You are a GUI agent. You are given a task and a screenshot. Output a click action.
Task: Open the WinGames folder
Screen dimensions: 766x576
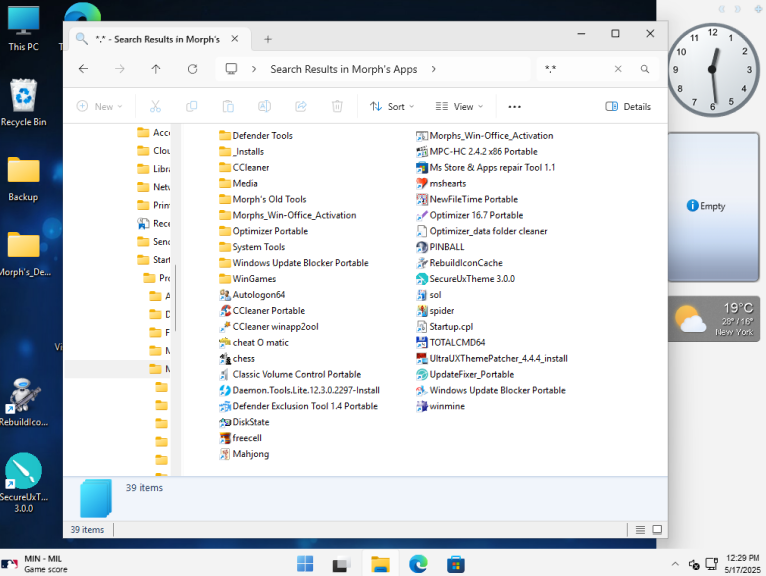pos(248,278)
